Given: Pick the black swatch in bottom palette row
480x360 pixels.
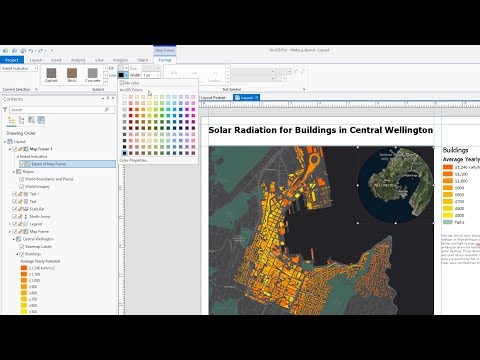Looking at the screenshot, I should point(124,153).
